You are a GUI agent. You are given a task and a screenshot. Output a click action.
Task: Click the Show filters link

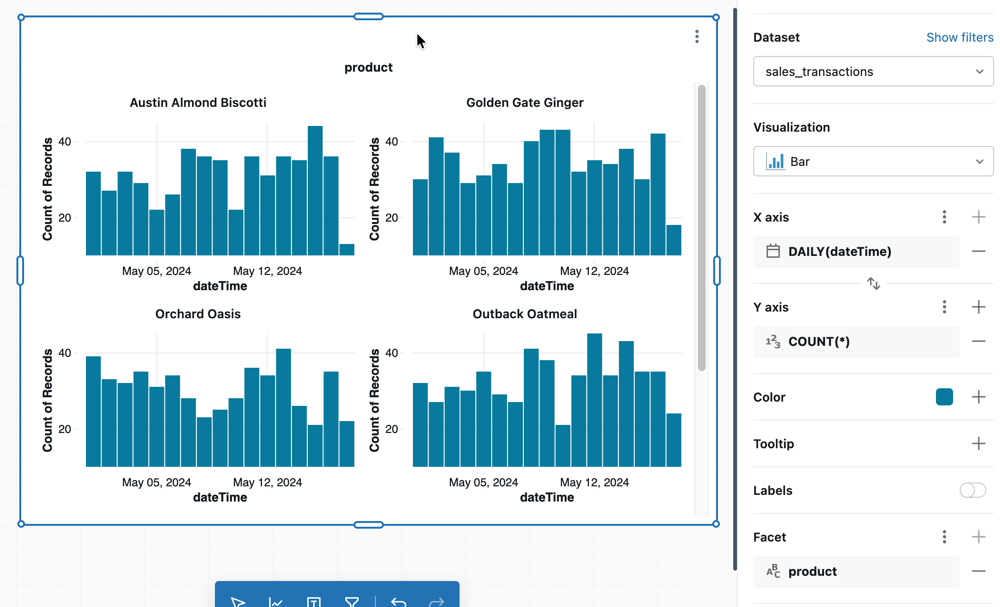pos(959,37)
